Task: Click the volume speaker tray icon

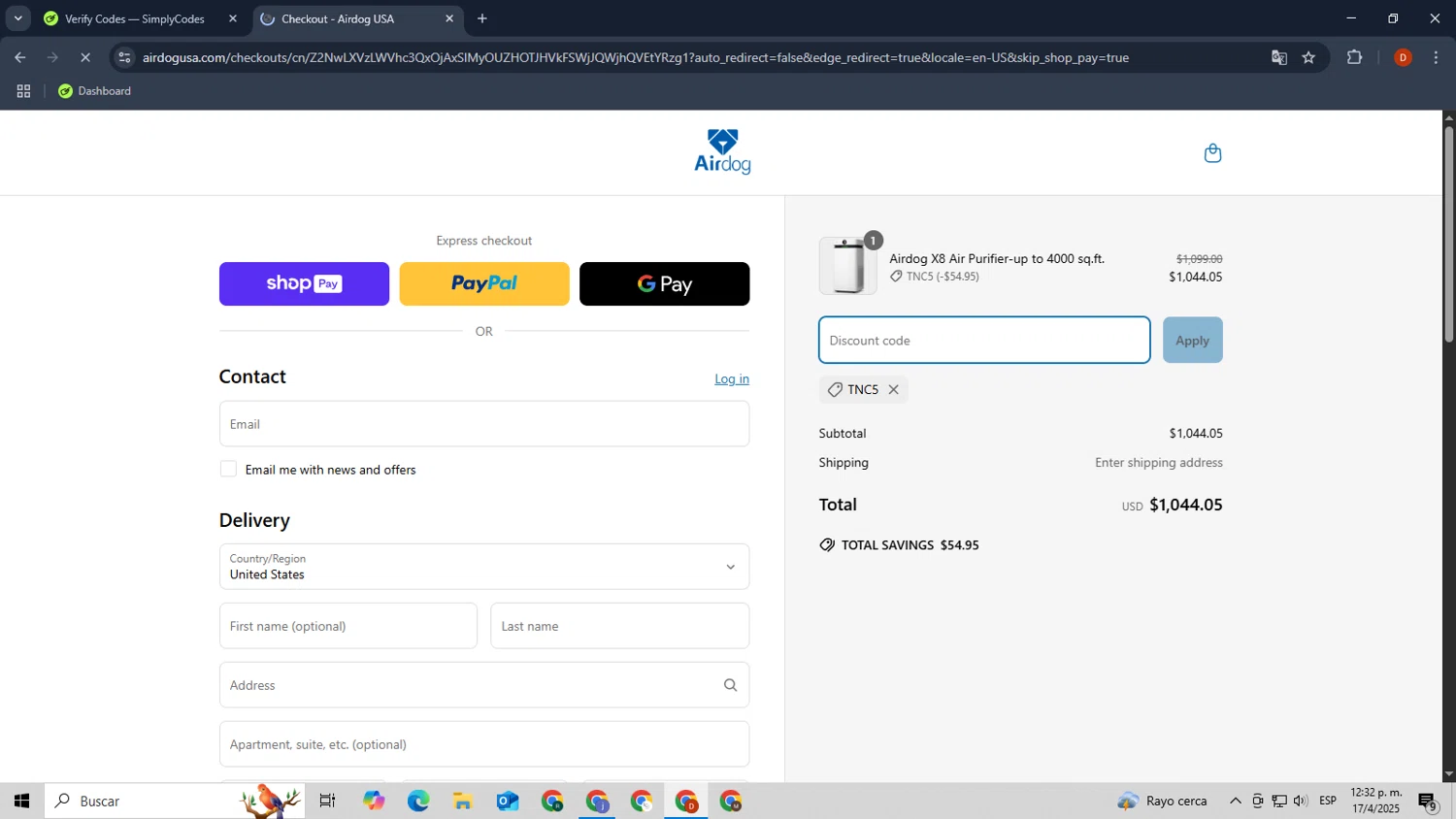Action: pos(1301,801)
